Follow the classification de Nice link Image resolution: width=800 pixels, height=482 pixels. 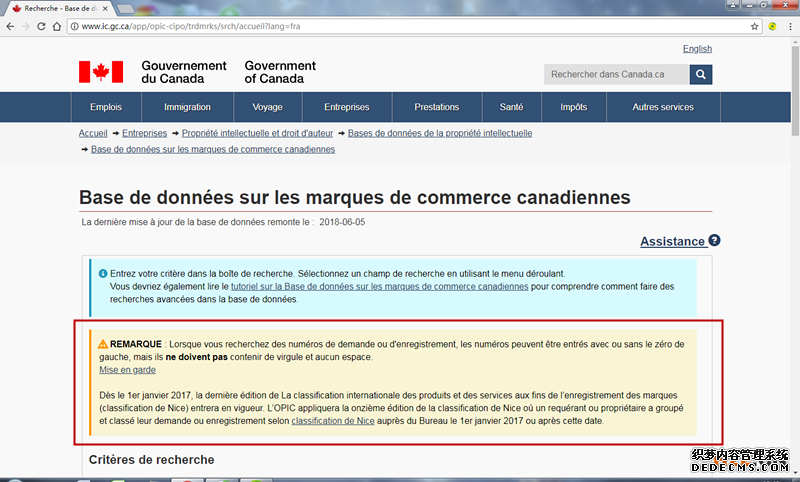332,421
